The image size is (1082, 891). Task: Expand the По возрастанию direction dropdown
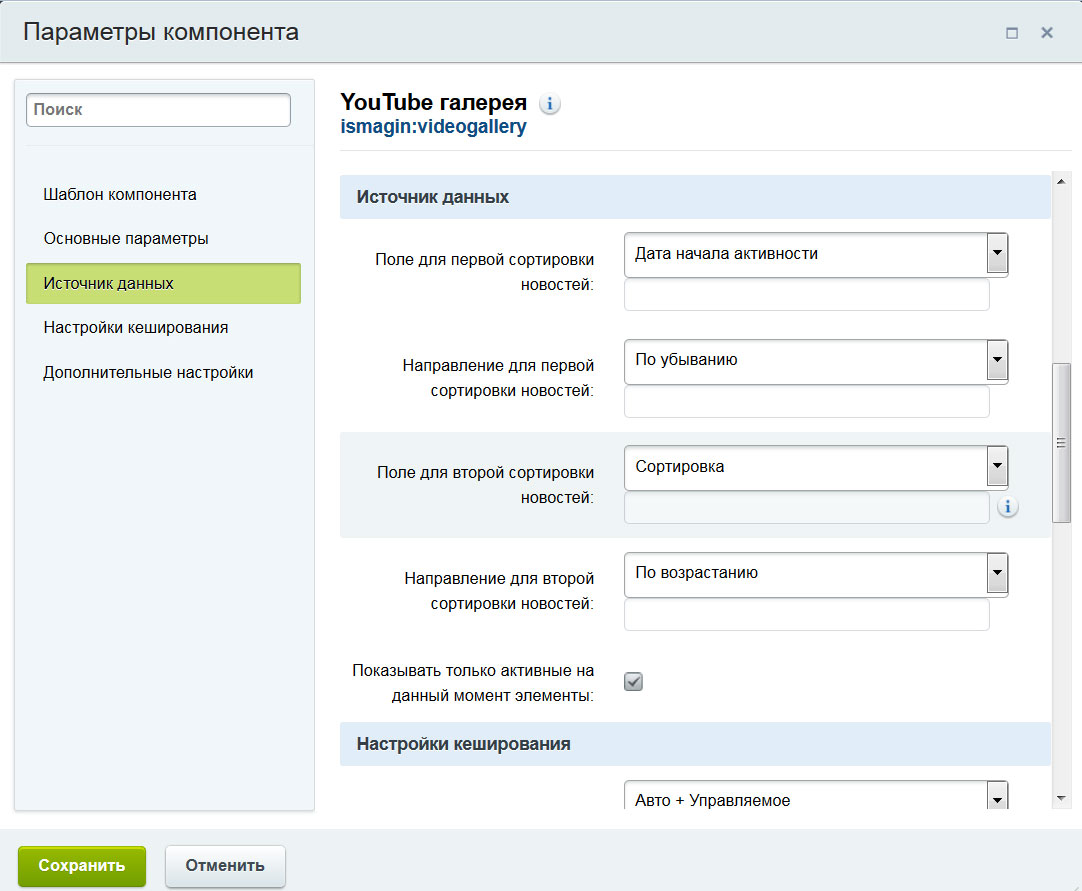coord(815,574)
